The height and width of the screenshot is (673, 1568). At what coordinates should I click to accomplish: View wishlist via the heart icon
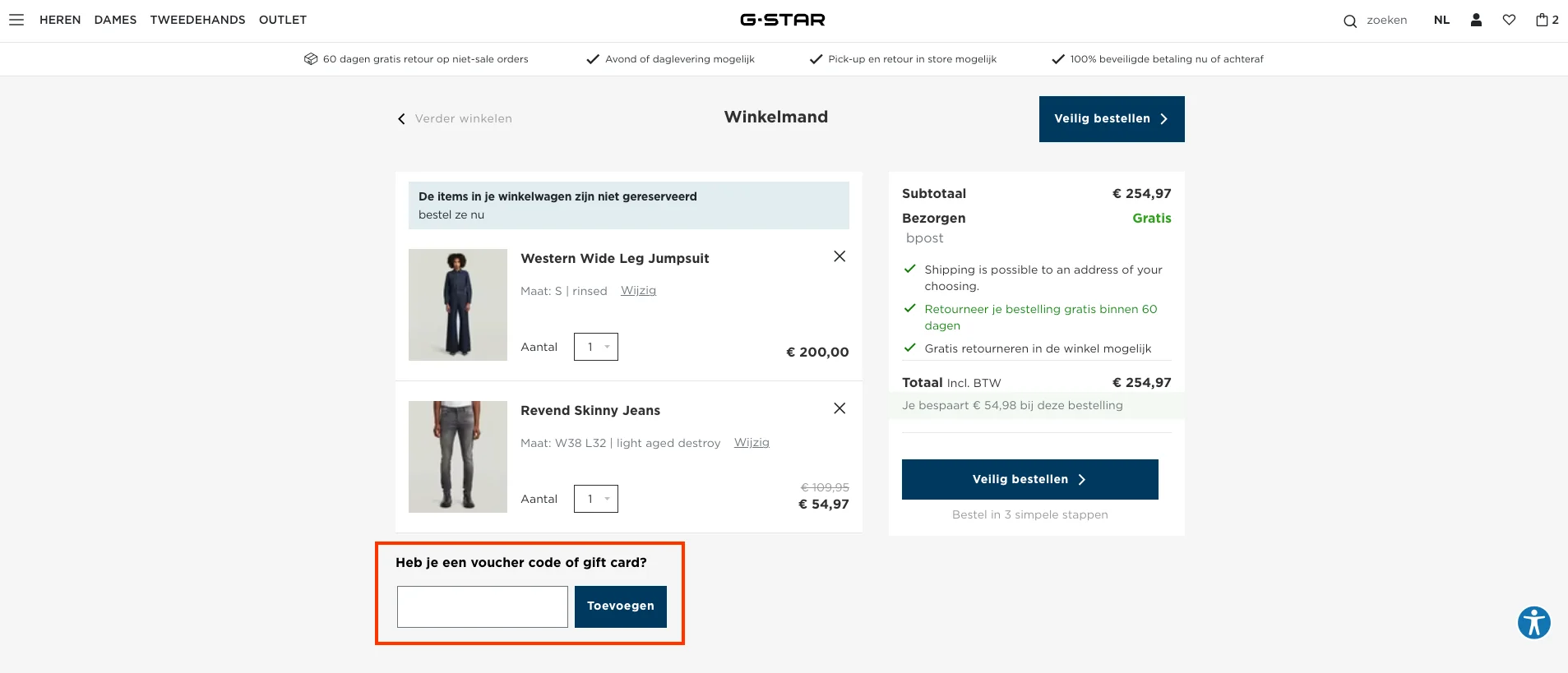pyautogui.click(x=1510, y=19)
